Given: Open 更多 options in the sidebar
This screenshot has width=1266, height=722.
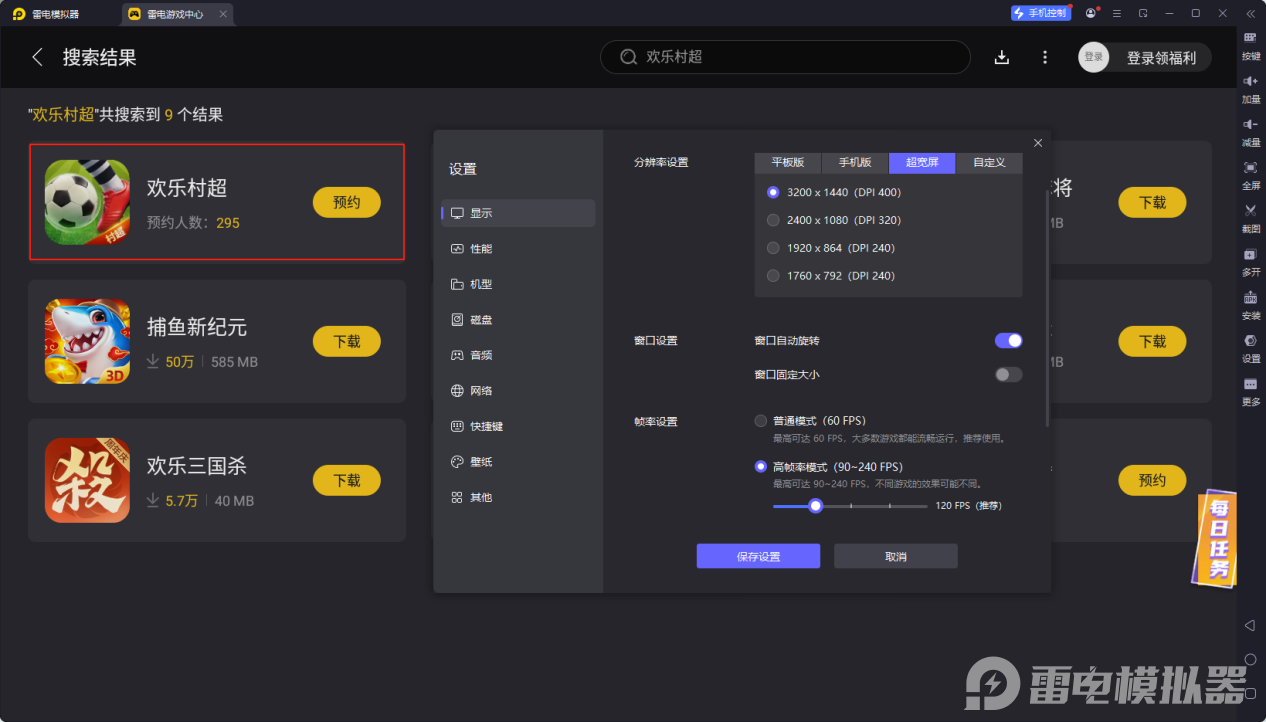Looking at the screenshot, I should [x=1250, y=390].
